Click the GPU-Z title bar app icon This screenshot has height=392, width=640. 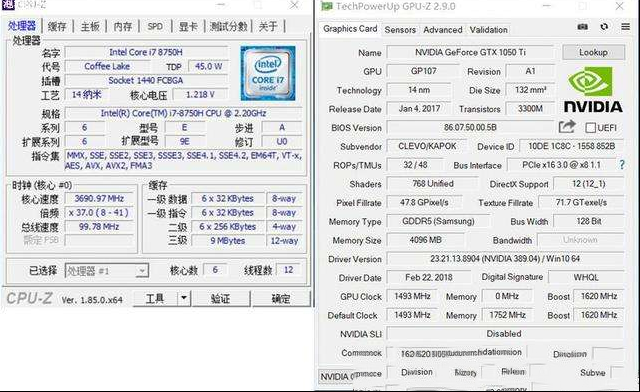click(x=327, y=6)
